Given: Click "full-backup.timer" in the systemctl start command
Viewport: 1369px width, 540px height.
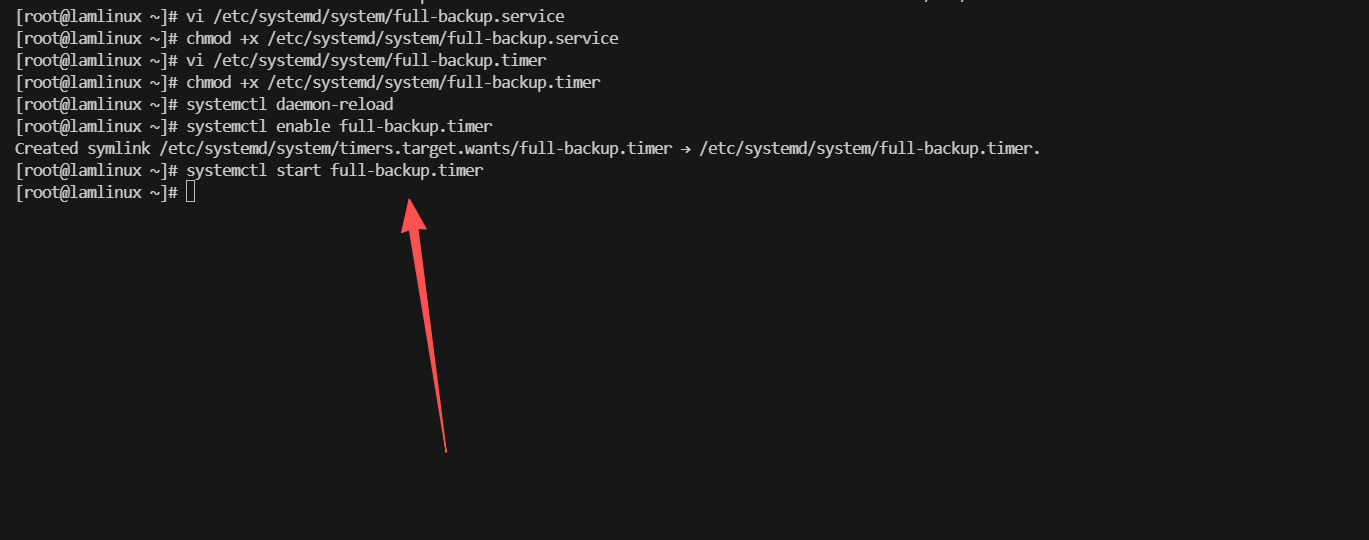Looking at the screenshot, I should [406, 171].
